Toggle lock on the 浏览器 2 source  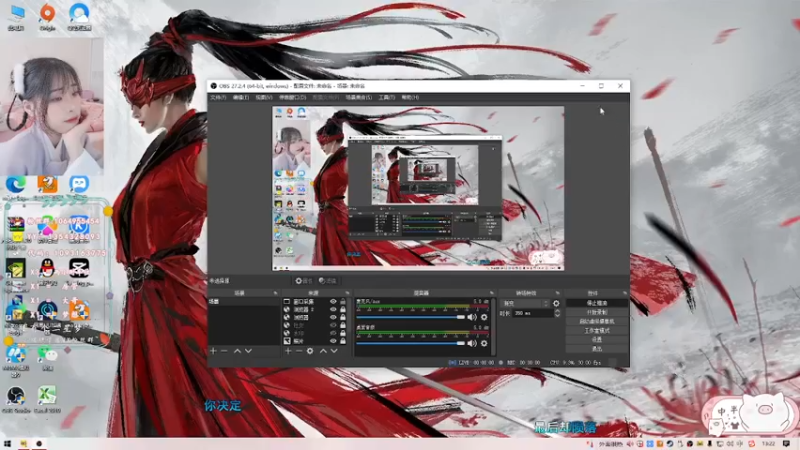(343, 310)
